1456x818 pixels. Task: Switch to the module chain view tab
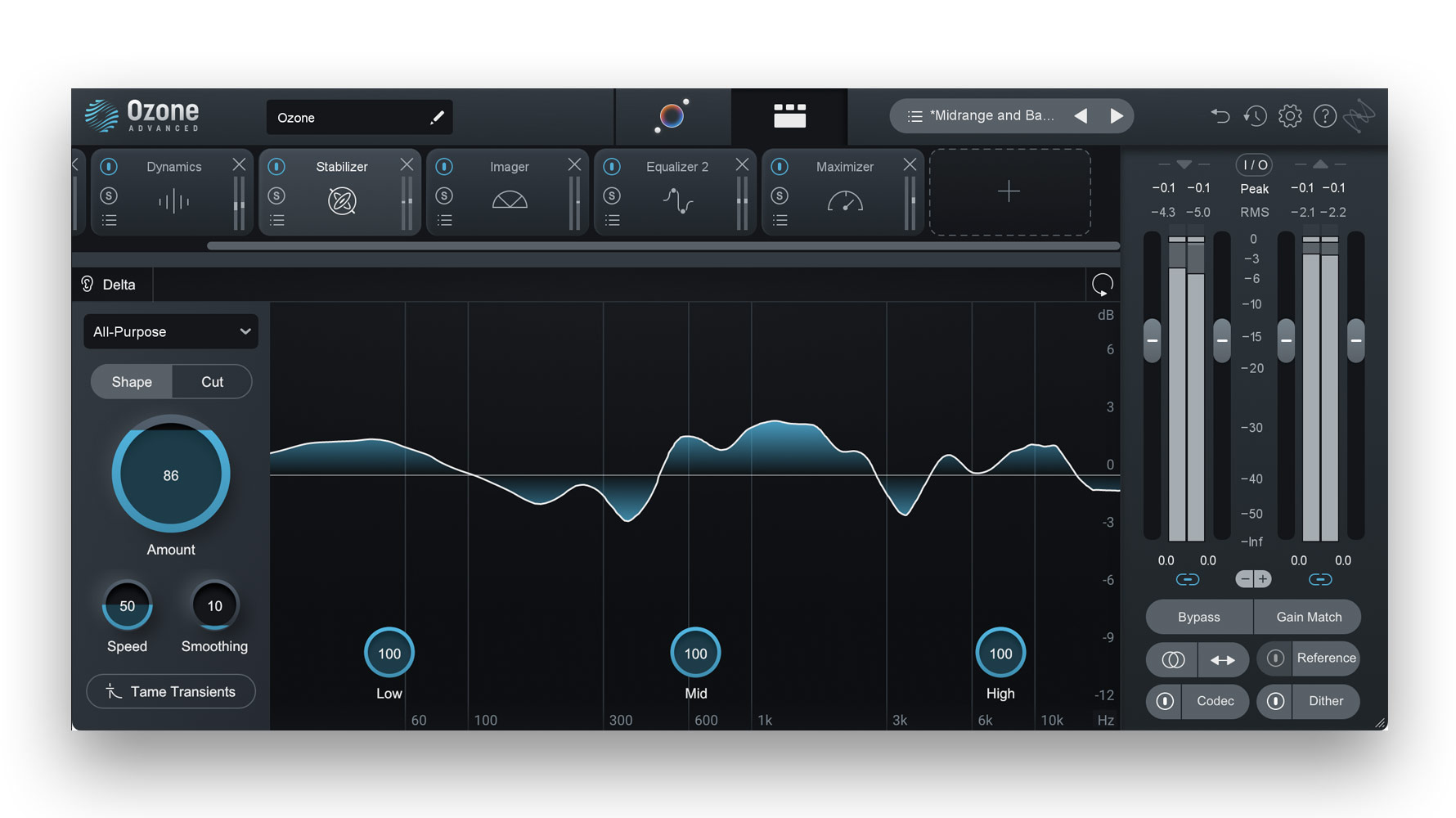[x=789, y=116]
